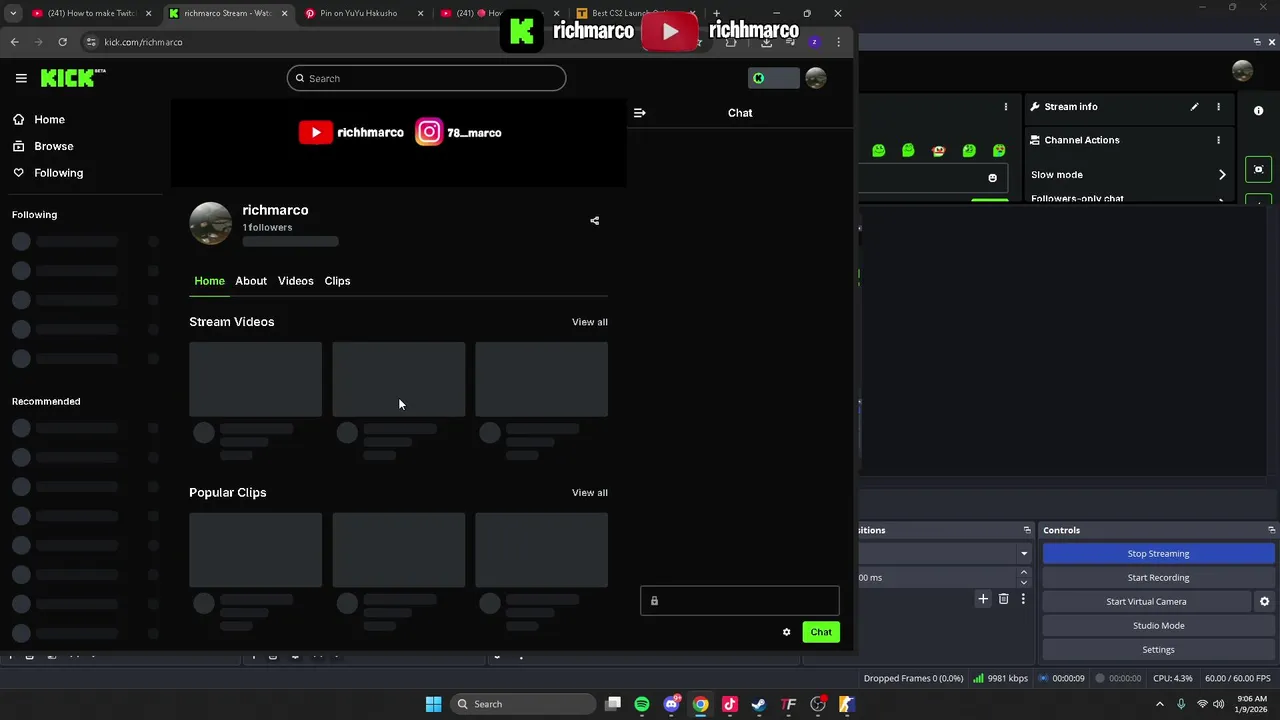Go back in the browser
Screen dimensions: 1280x720
(x=15, y=42)
